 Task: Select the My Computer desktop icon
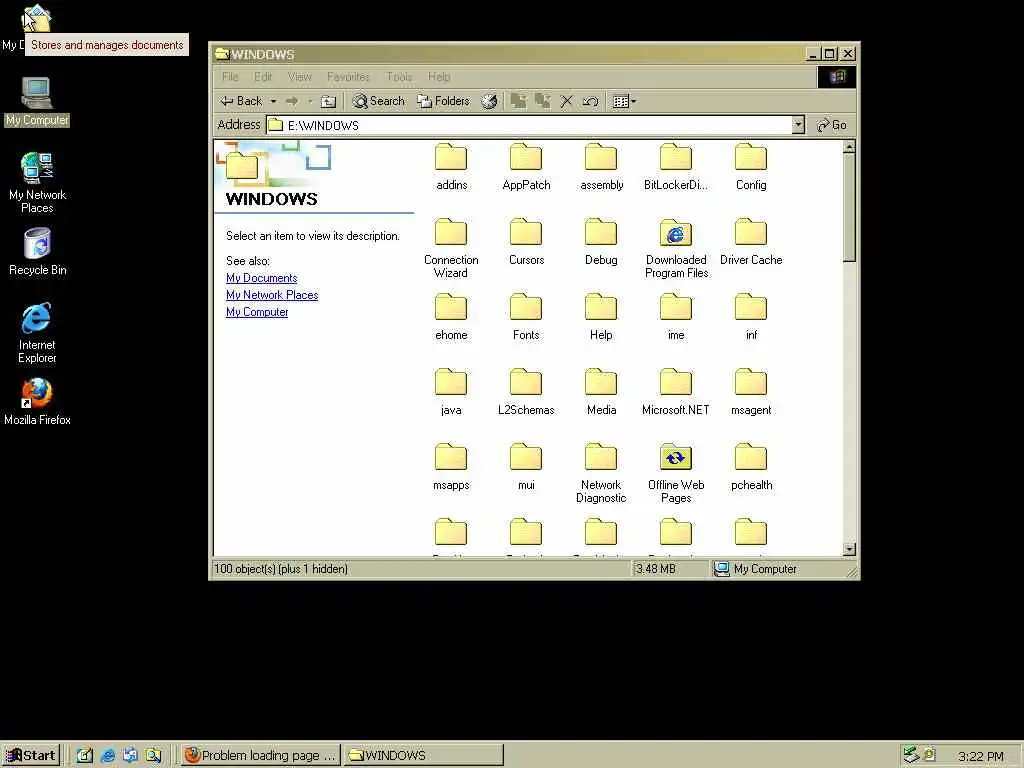coord(37,102)
